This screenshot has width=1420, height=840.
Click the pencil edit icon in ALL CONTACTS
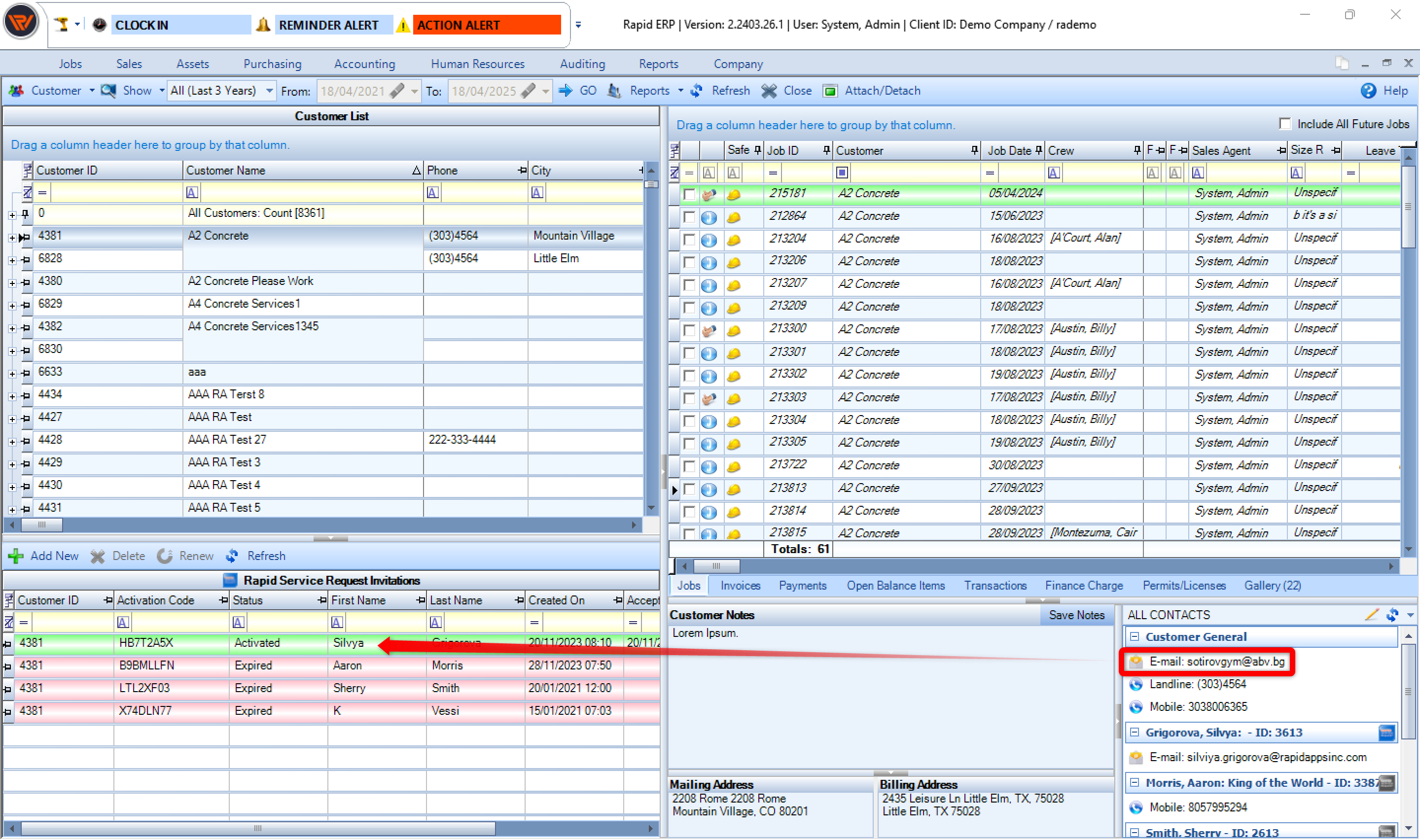(x=1371, y=615)
